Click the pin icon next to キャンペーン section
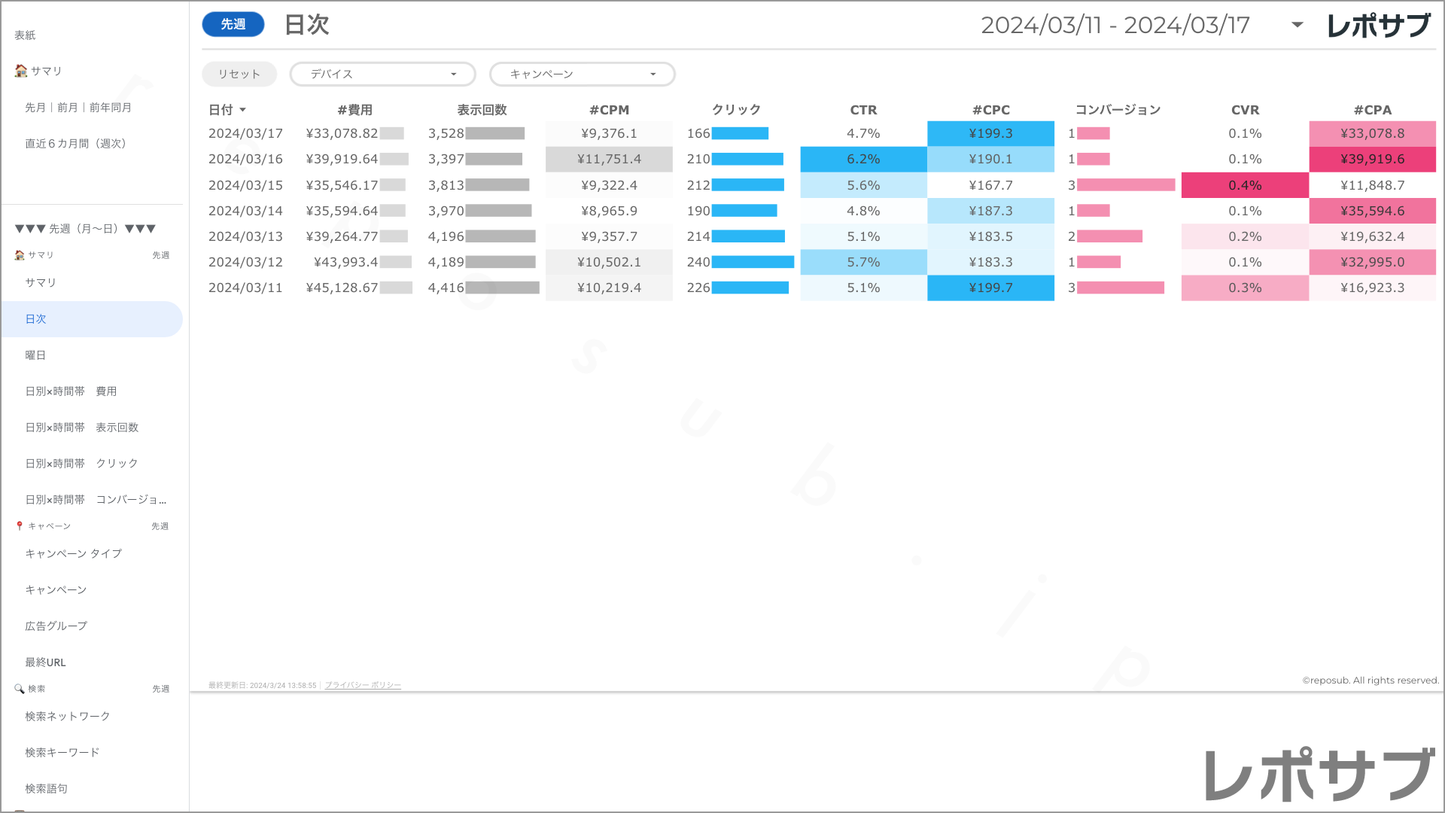This screenshot has width=1445, height=813. (x=19, y=526)
